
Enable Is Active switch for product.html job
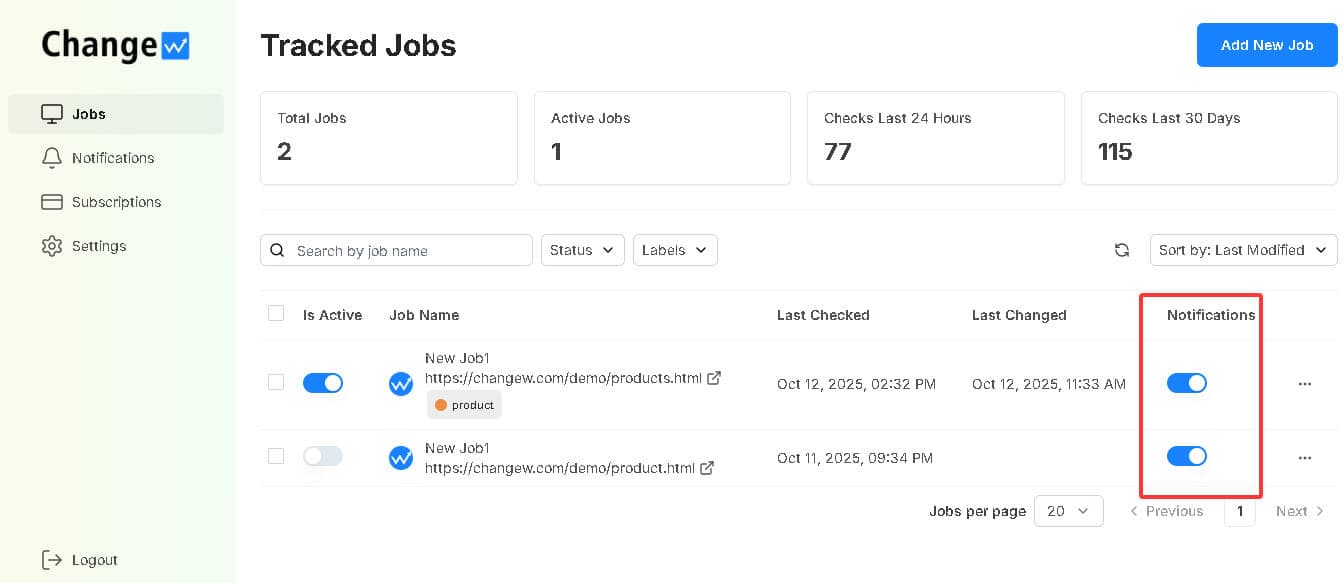323,456
